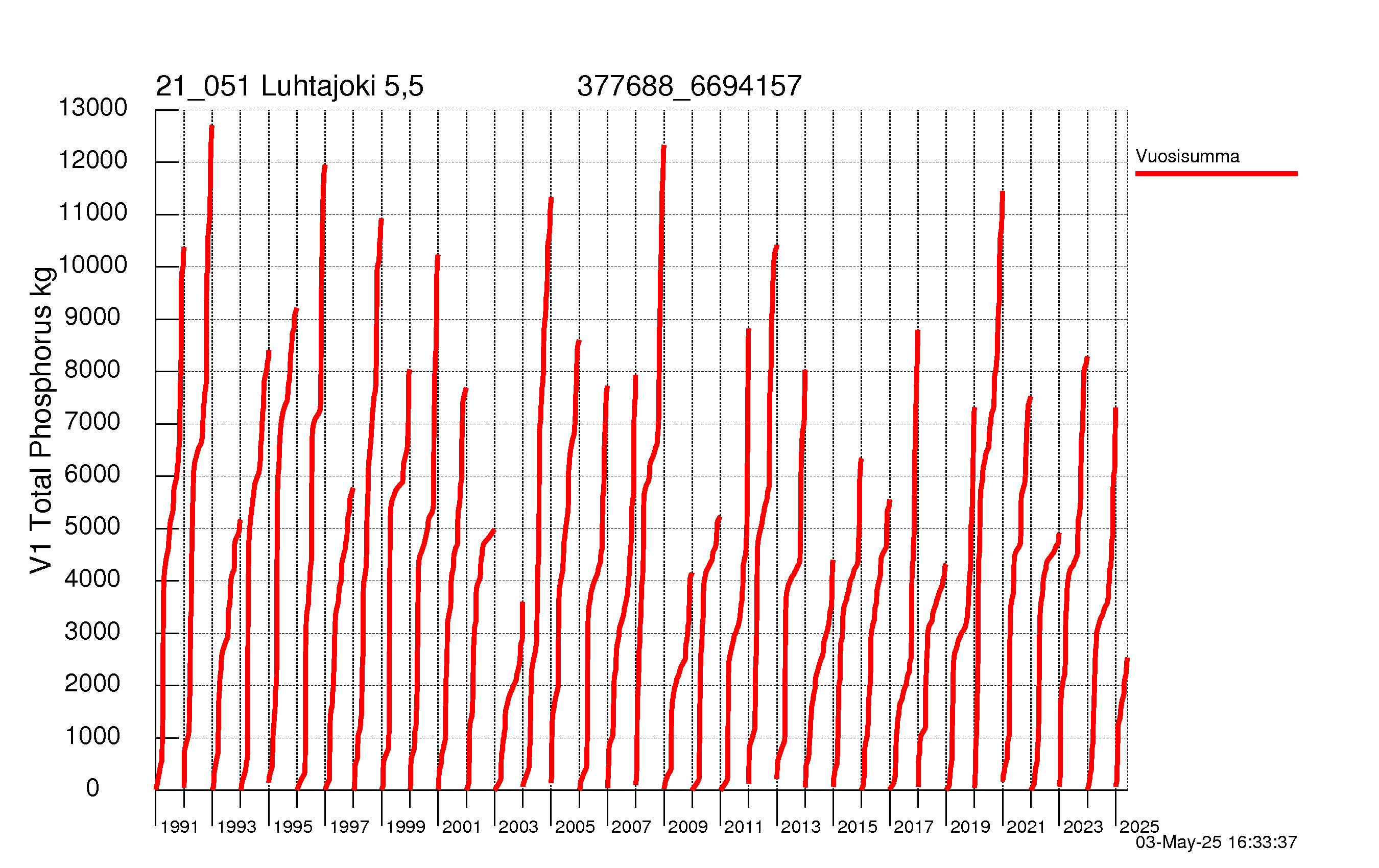1379x868 pixels.
Task: Click y-axis value 9000
Action: (x=93, y=317)
